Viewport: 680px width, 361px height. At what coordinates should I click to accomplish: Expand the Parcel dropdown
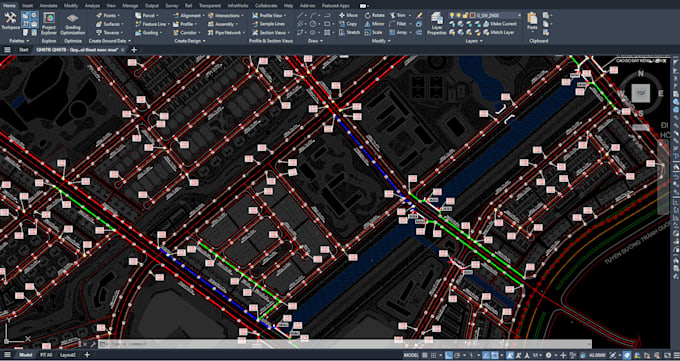[x=147, y=15]
